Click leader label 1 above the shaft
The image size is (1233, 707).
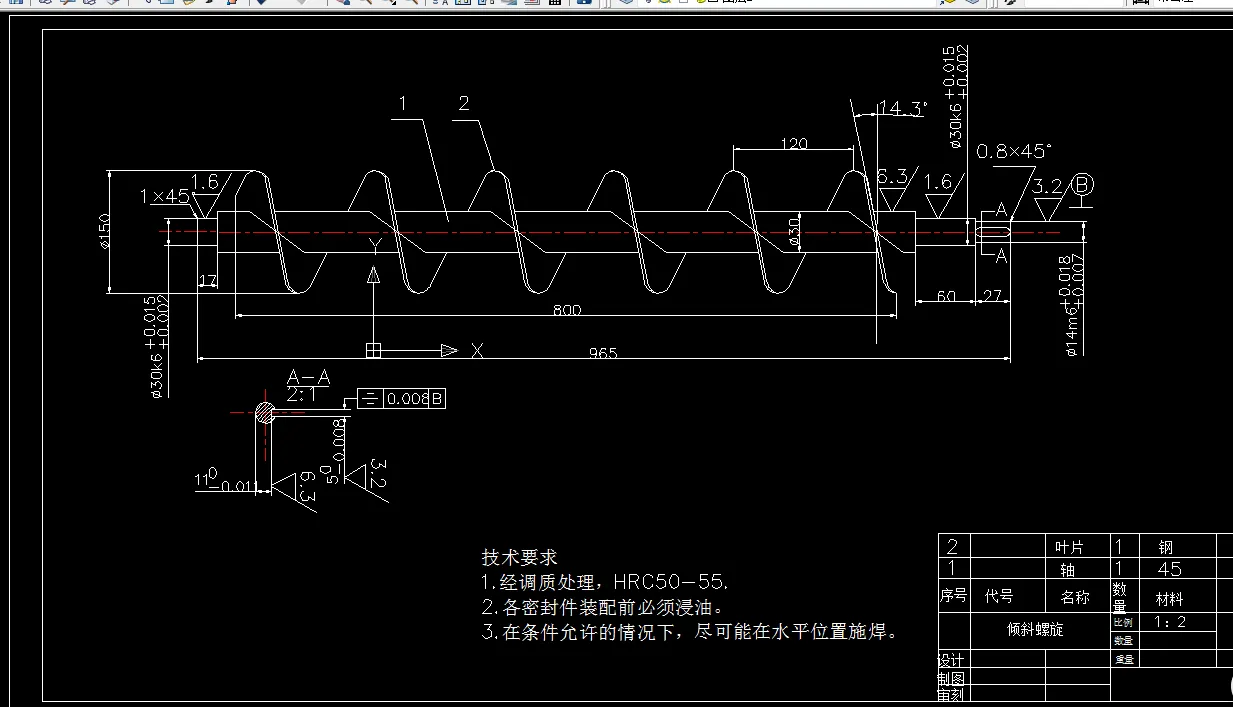coord(403,102)
